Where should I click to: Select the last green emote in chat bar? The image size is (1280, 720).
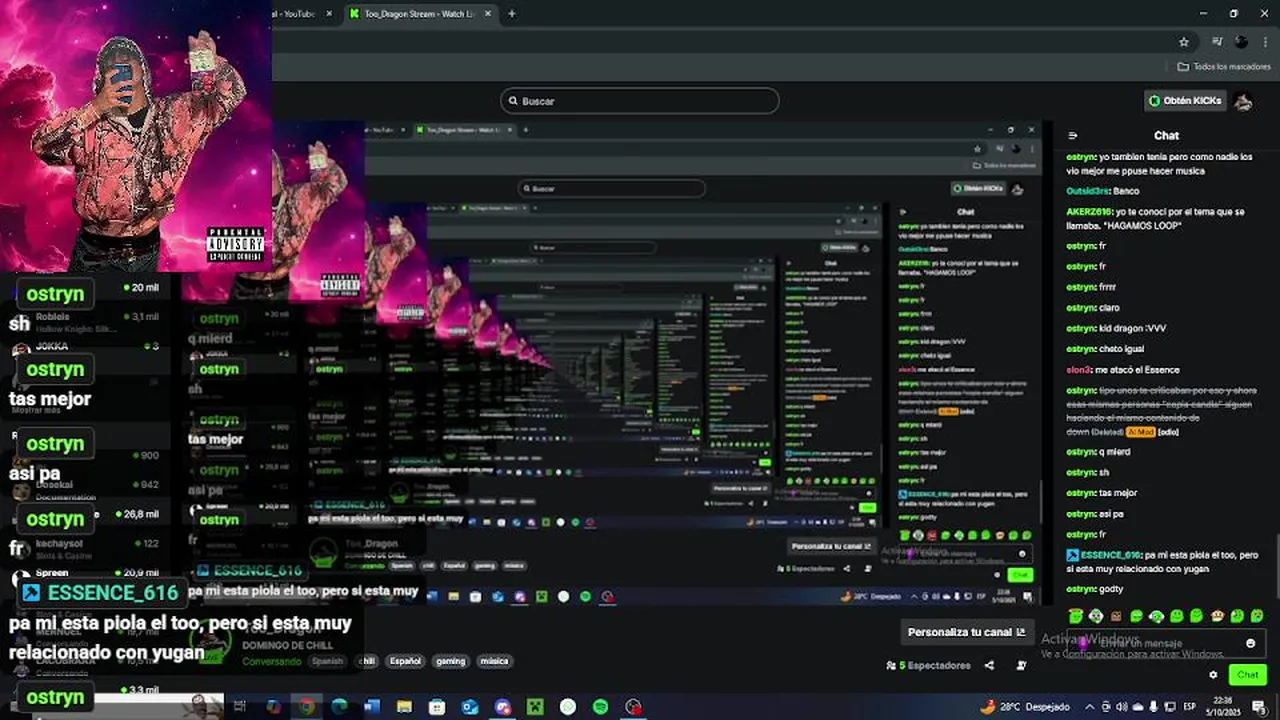click(x=1257, y=616)
